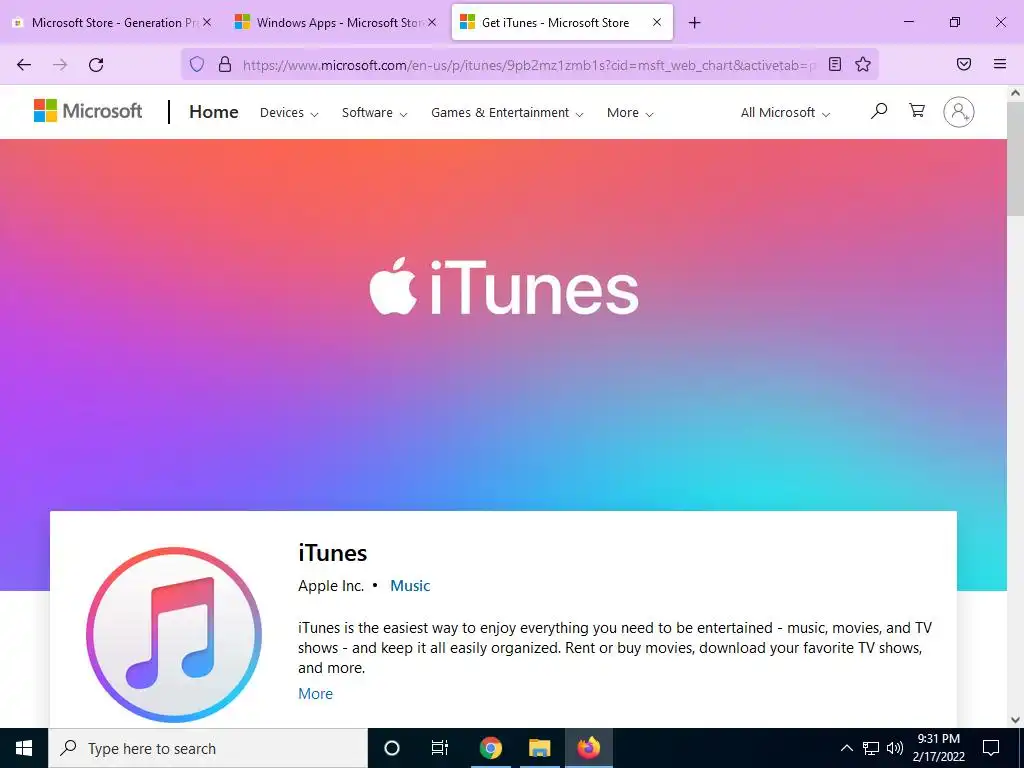
Task: Expand the Software dropdown menu
Action: pos(375,112)
